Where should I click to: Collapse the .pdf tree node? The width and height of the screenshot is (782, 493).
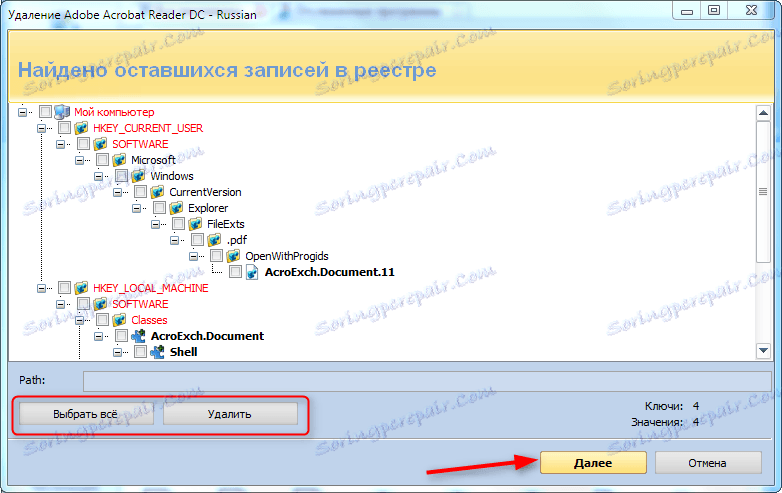coord(174,240)
